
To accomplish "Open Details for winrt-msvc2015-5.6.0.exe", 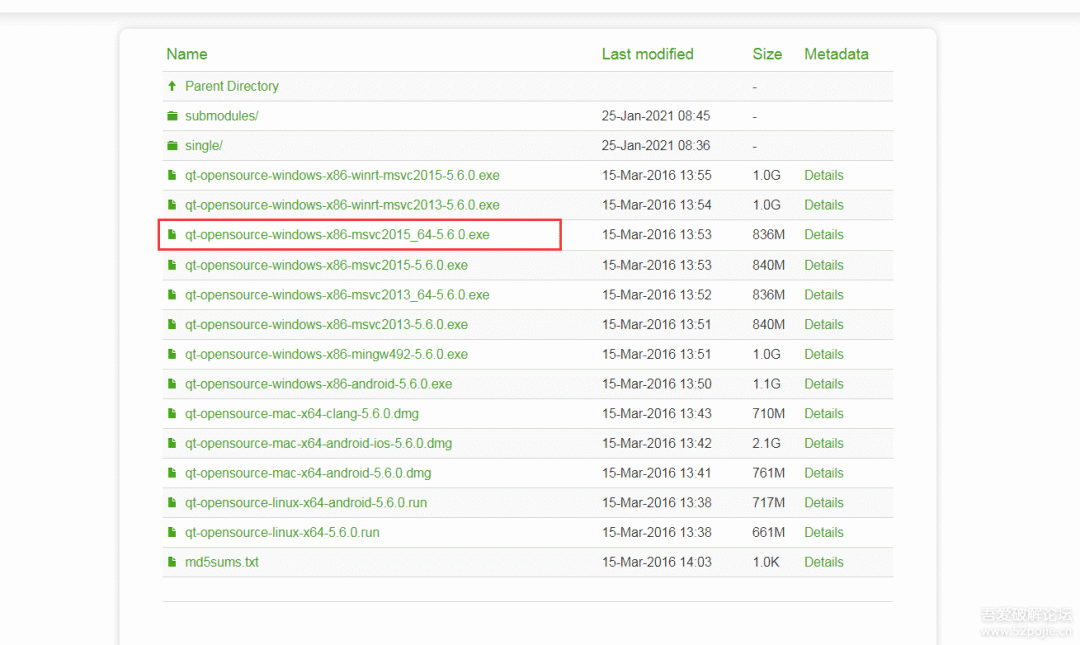I will click(x=824, y=175).
